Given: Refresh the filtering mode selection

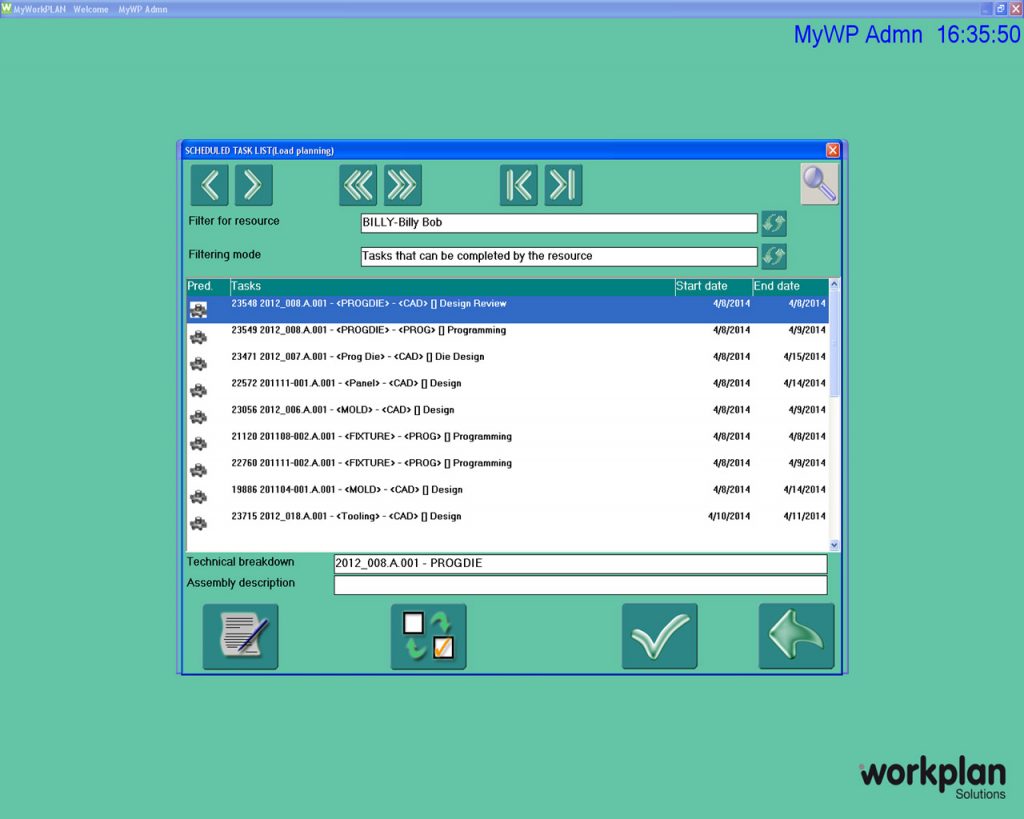Looking at the screenshot, I should pyautogui.click(x=774, y=256).
